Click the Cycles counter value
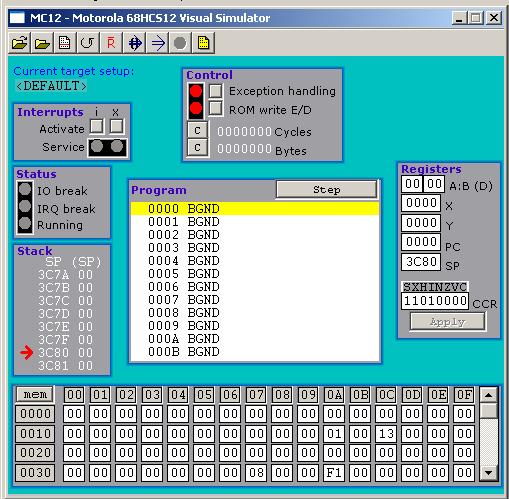Screen dimensions: 509x499 tap(244, 132)
